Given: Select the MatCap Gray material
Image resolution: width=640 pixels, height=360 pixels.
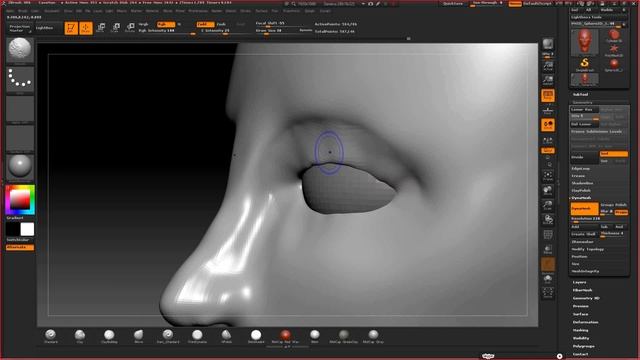Looking at the screenshot, I should (373, 336).
